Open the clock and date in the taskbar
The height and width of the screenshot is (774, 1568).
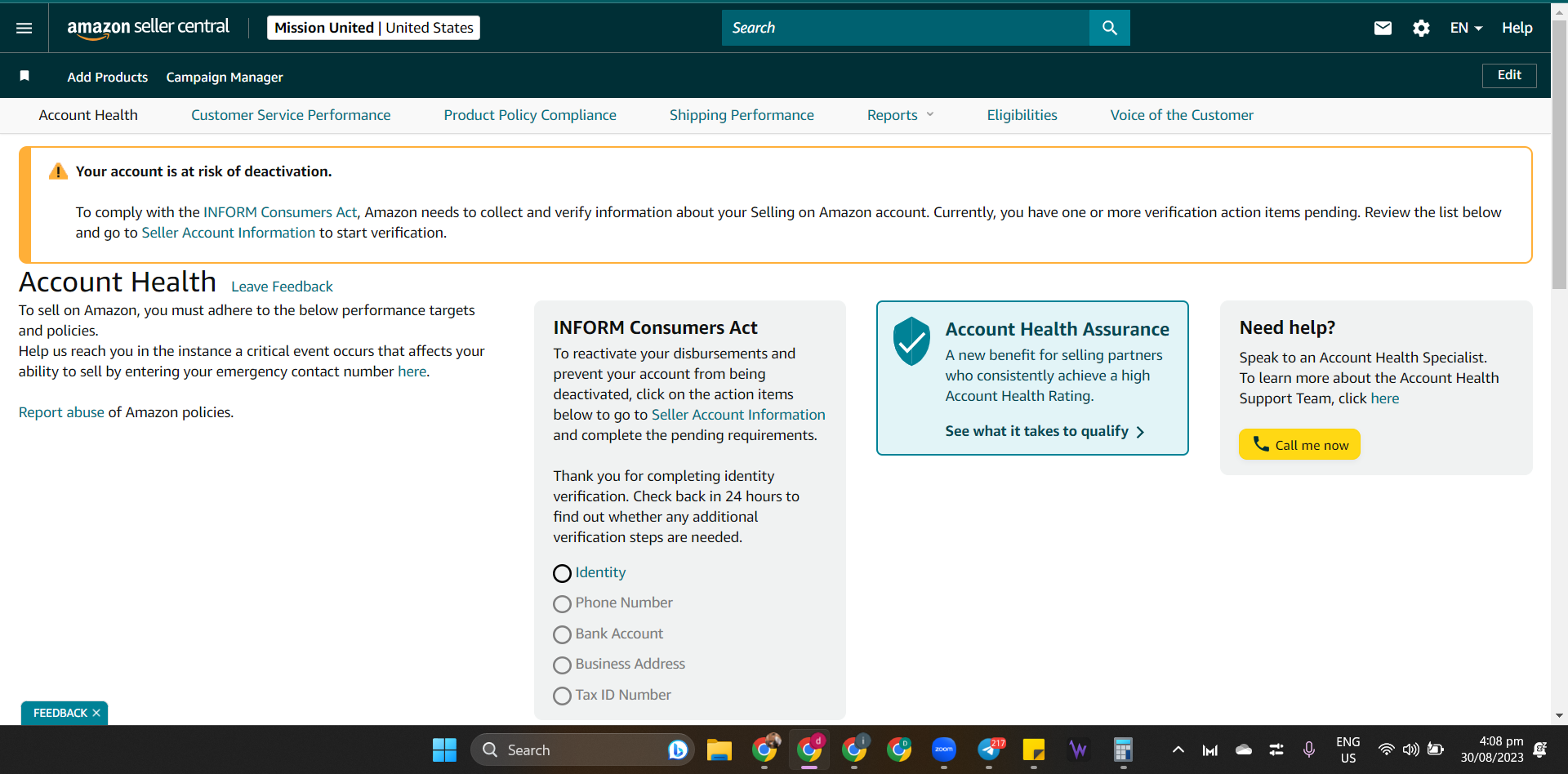(x=1491, y=750)
